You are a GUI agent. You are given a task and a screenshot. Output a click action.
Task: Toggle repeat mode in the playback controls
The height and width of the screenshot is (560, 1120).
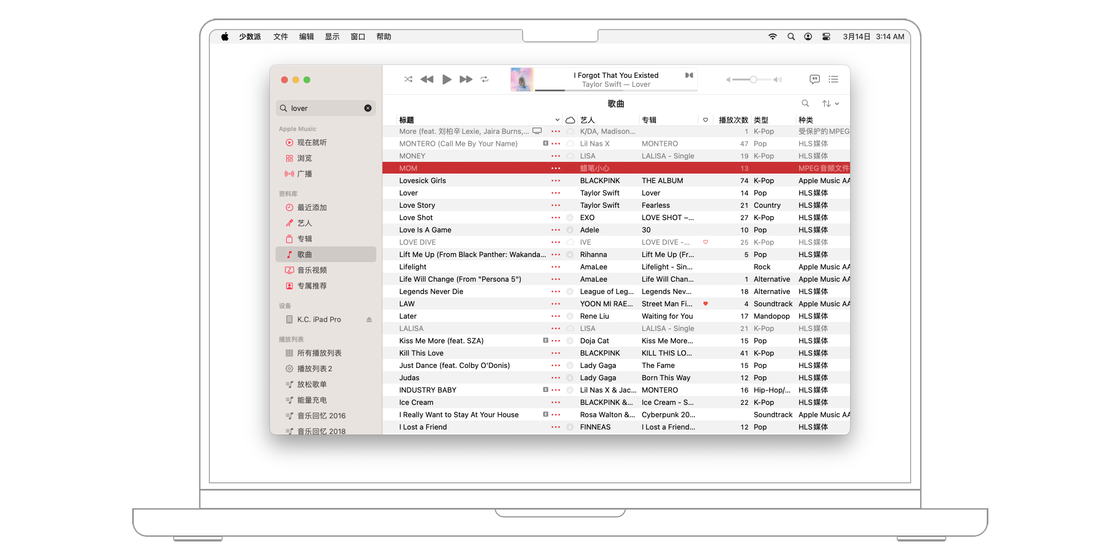tap(485, 79)
